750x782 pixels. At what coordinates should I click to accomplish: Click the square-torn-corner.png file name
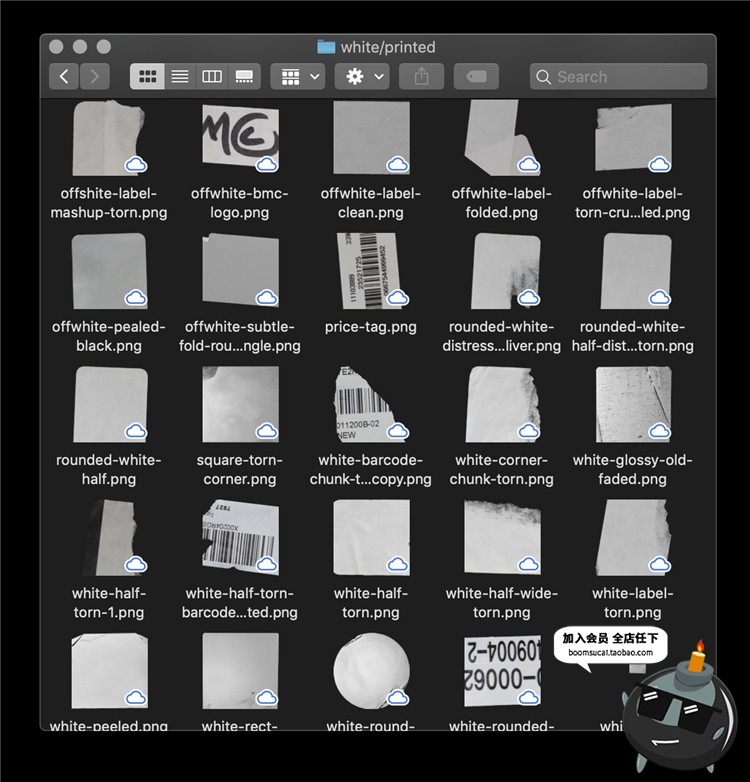click(x=240, y=470)
